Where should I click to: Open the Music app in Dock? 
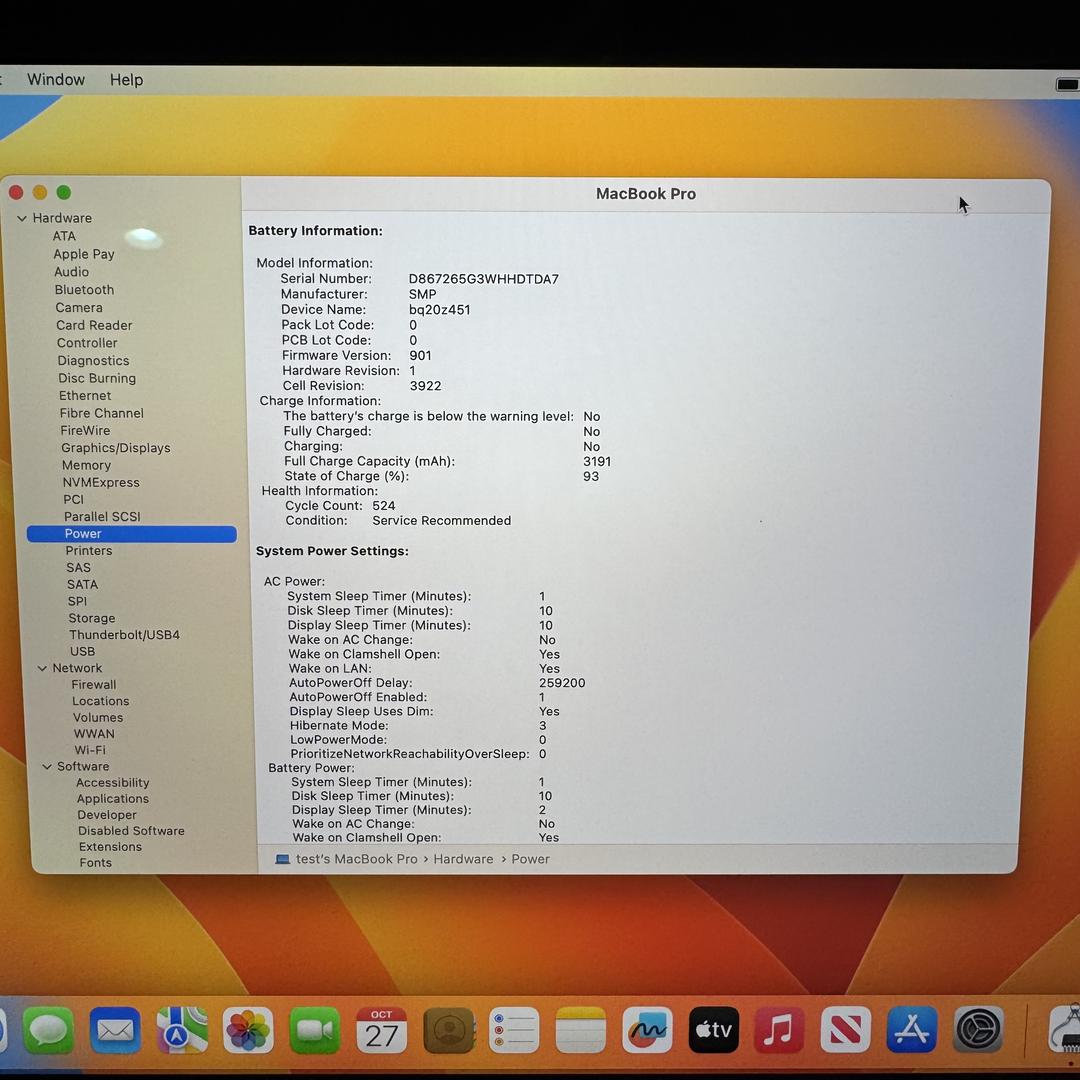[x=779, y=1030]
